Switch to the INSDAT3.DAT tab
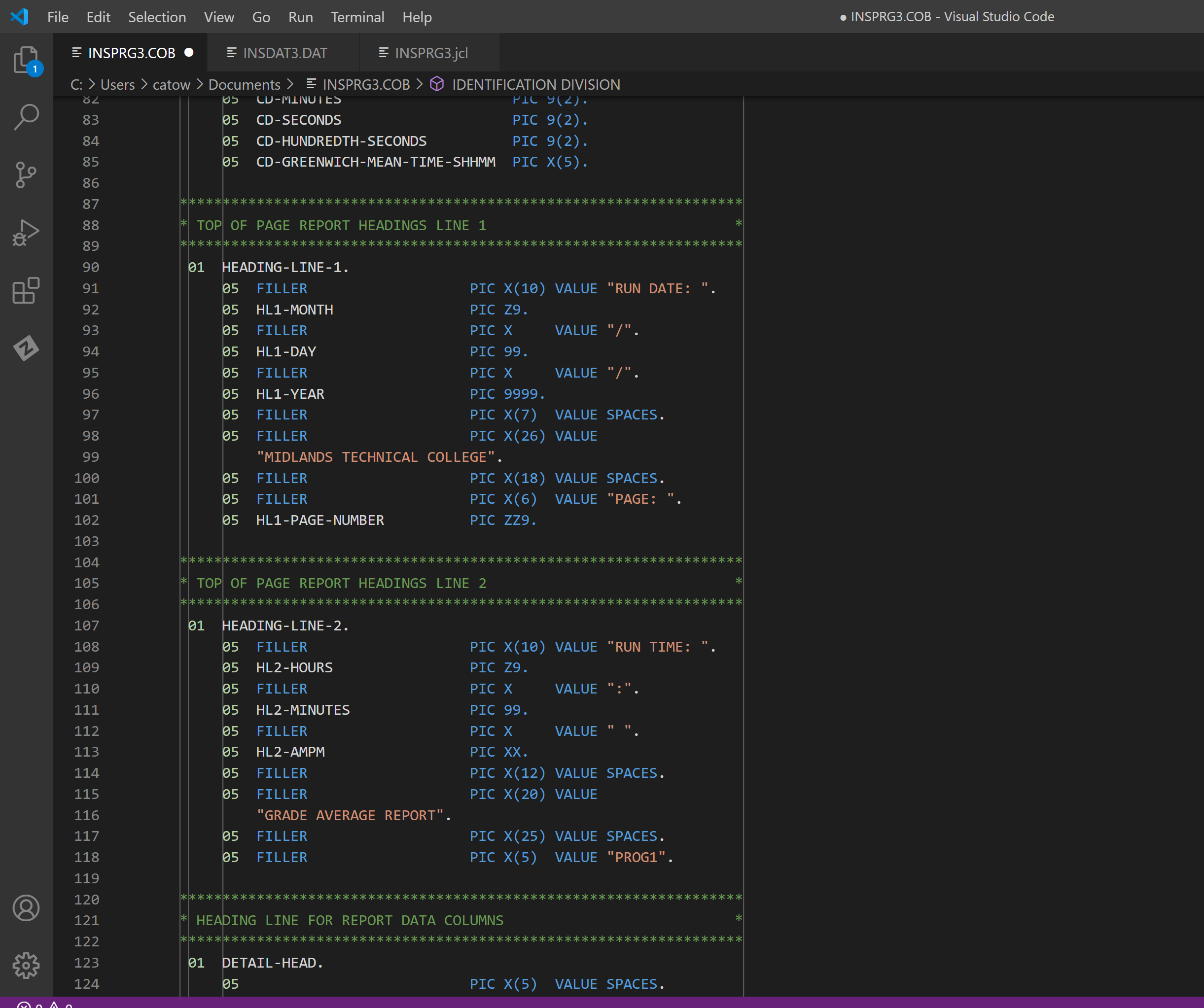Viewport: 1204px width, 1008px height. pos(284,53)
